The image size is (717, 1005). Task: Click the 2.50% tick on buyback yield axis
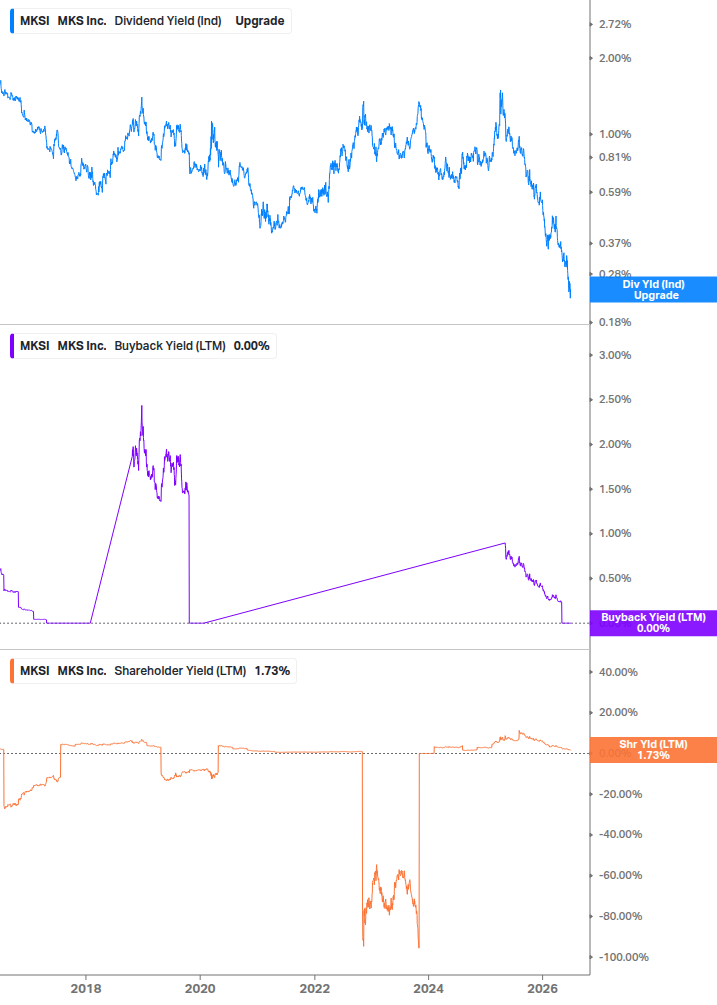[x=614, y=399]
